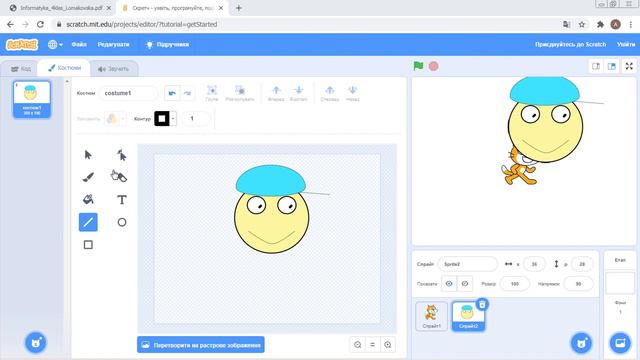Click Convert to Bitmap button
The image size is (640, 360).
[201, 345]
